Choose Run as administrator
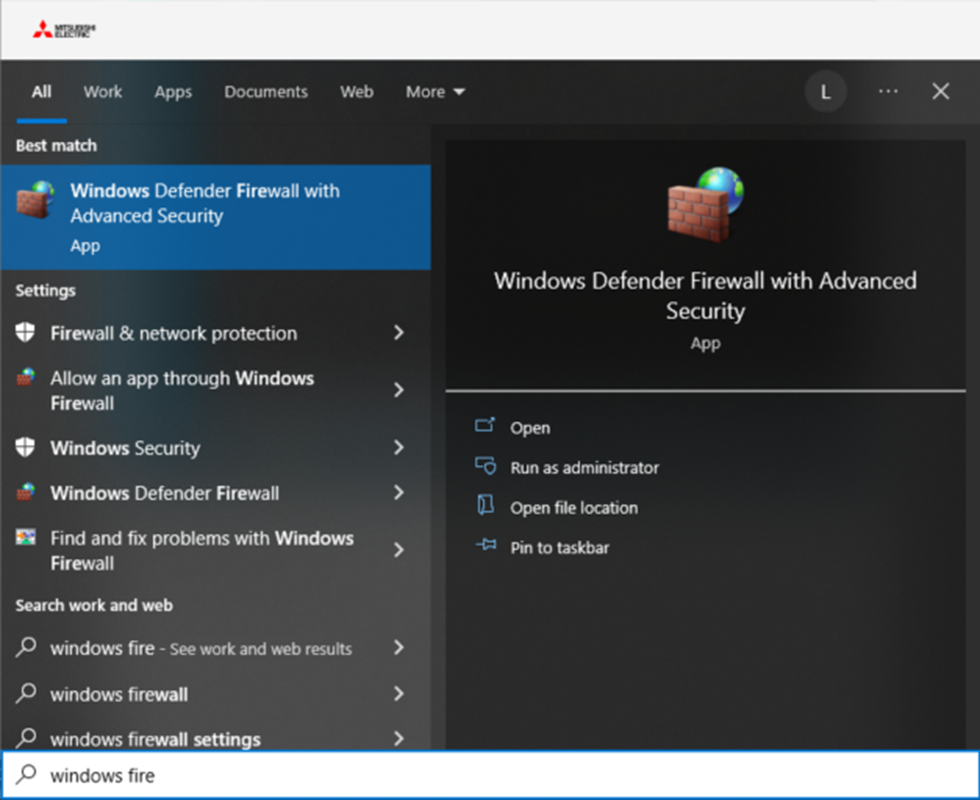Viewport: 980px width, 800px height. click(584, 468)
